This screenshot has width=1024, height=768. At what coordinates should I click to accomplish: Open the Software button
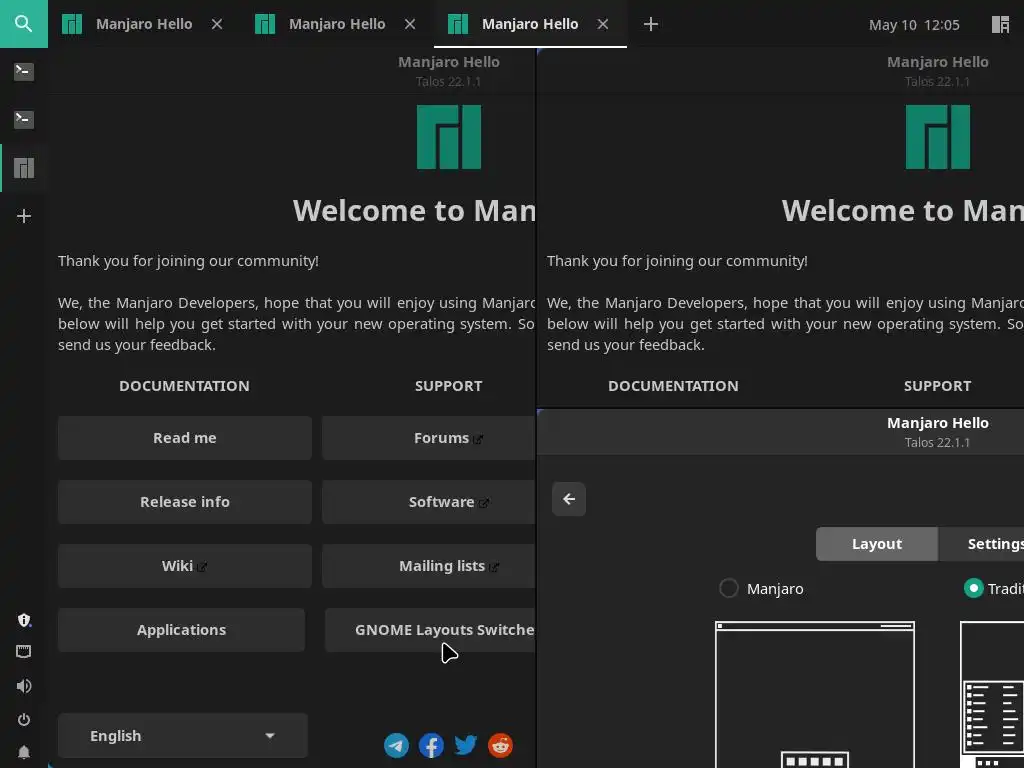click(x=428, y=502)
